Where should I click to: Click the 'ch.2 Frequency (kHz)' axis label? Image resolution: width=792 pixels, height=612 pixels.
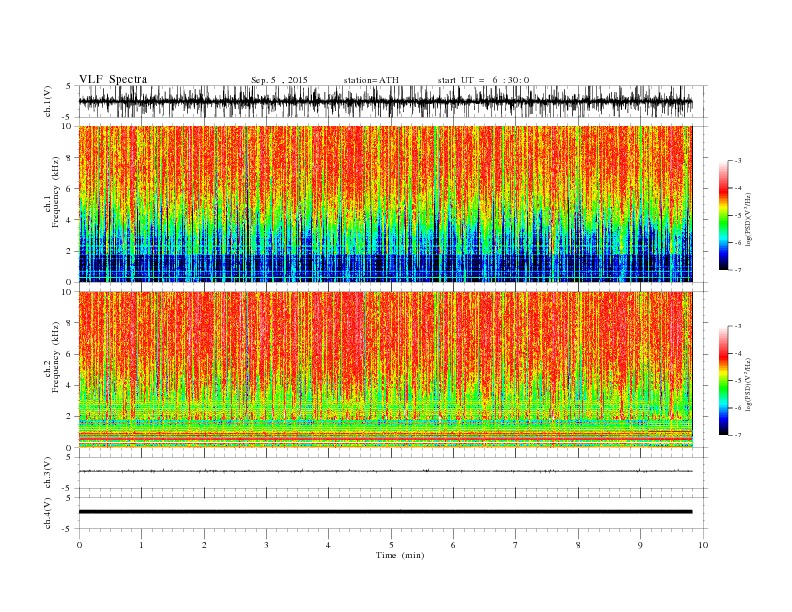tap(53, 358)
